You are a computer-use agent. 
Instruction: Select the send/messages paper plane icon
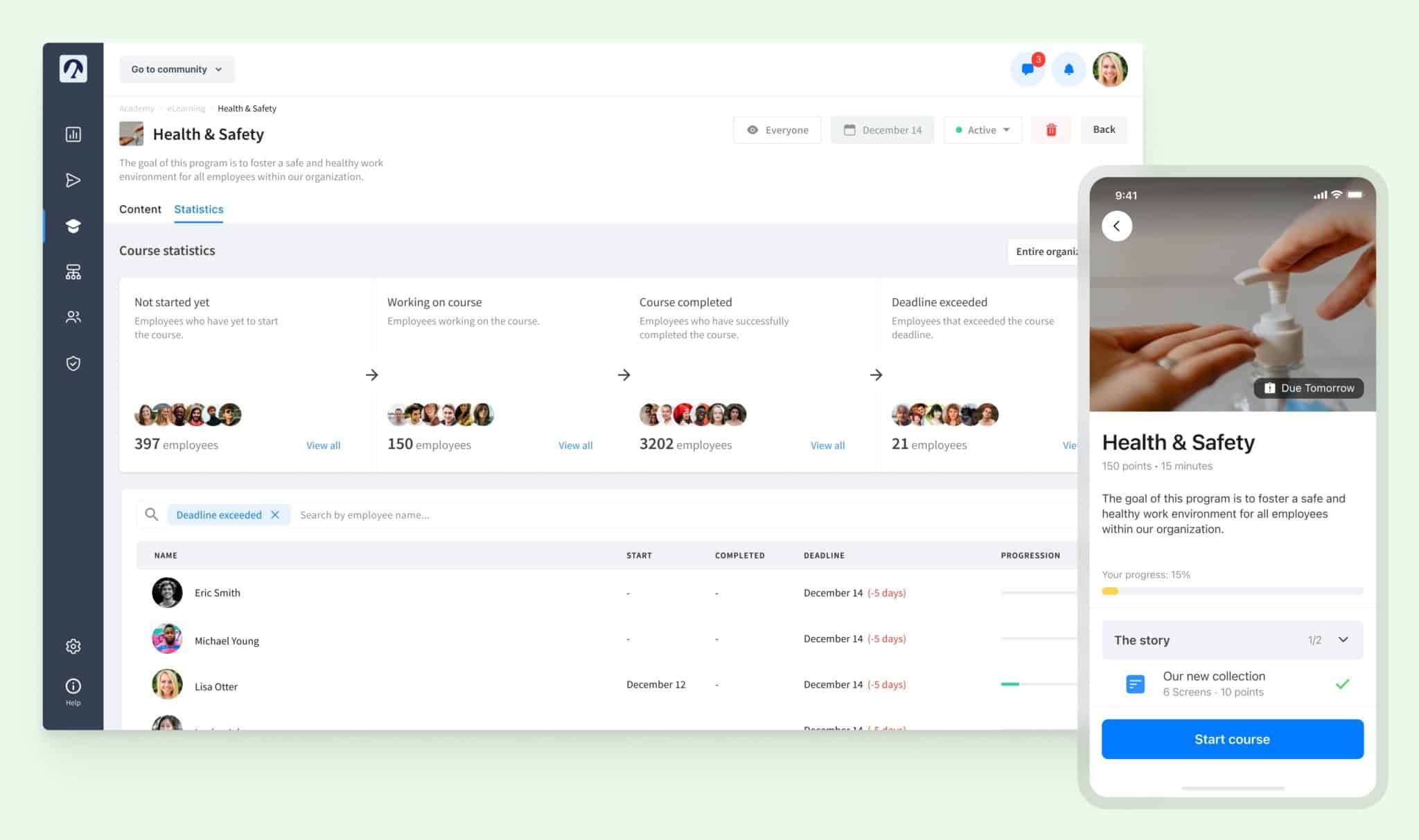click(73, 180)
